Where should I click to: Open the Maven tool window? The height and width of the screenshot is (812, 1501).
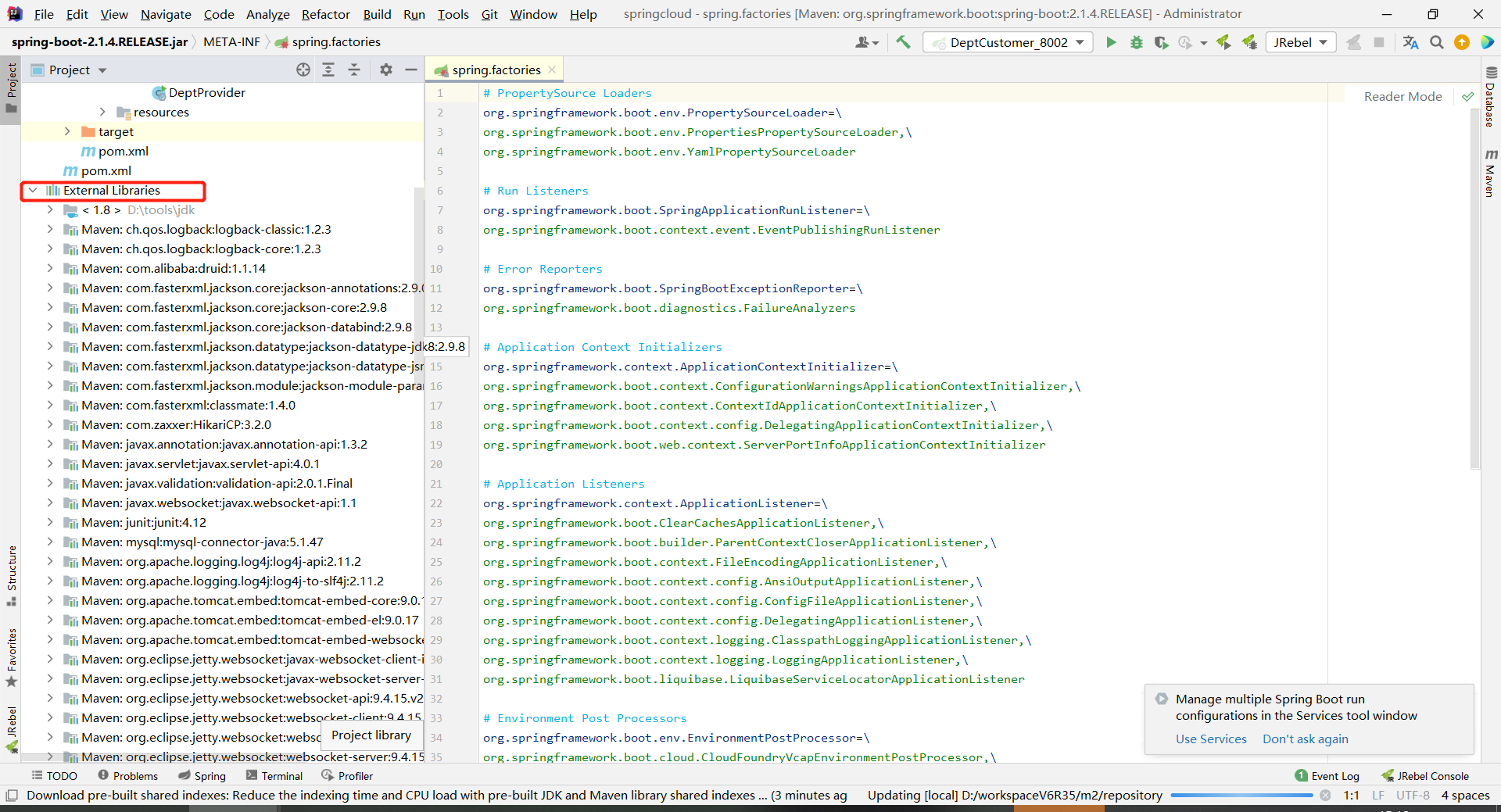[x=1491, y=173]
